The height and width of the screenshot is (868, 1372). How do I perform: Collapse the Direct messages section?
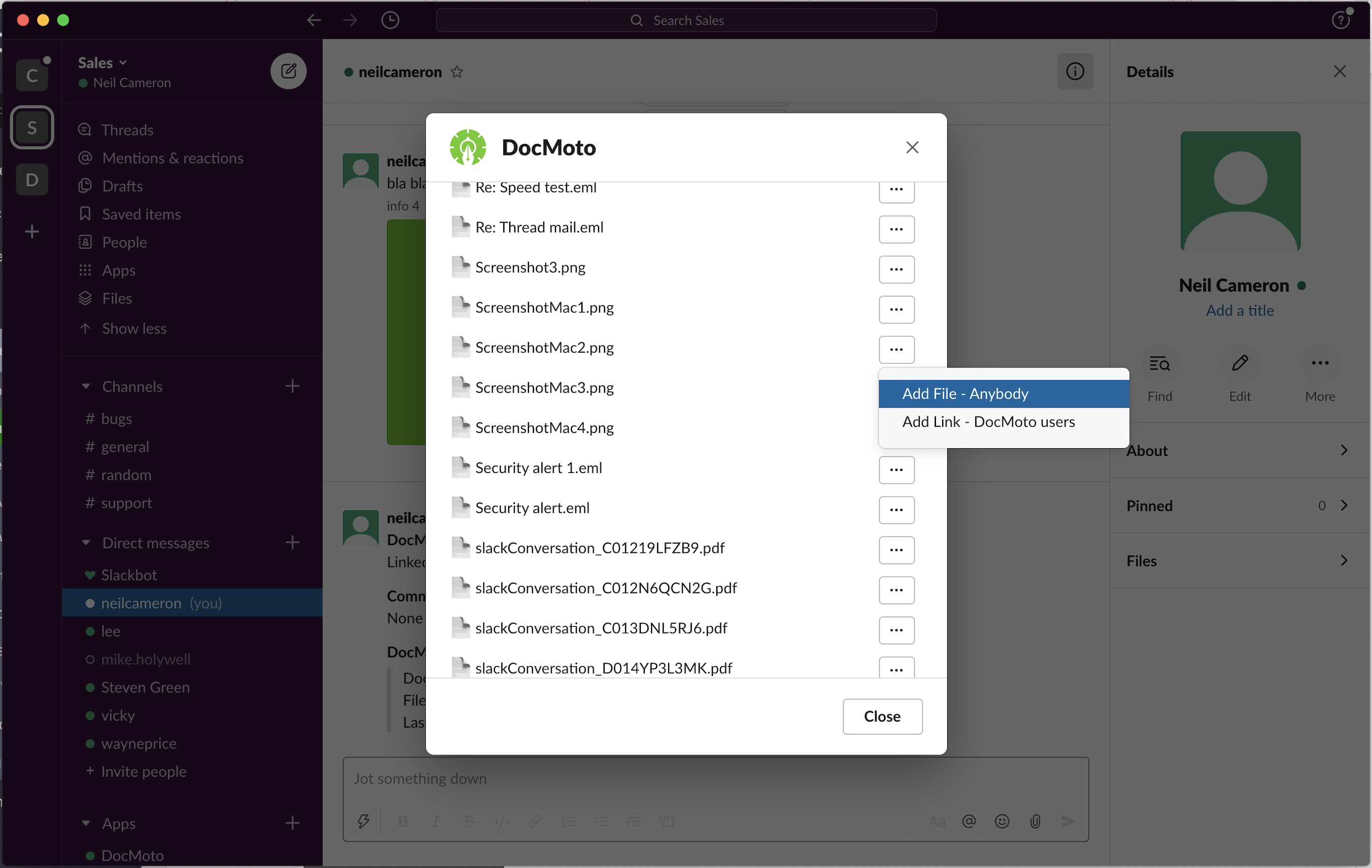point(85,543)
